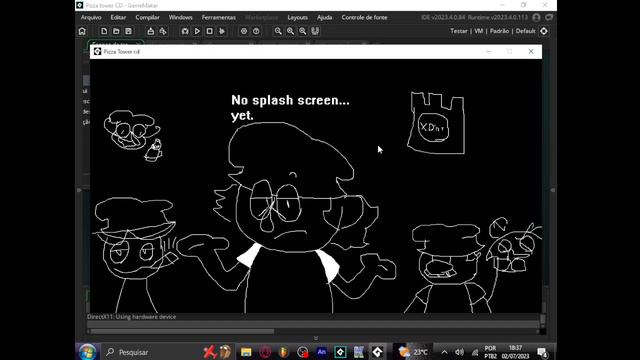
Task: Click the output panel vertical scrollbar
Action: 542,318
